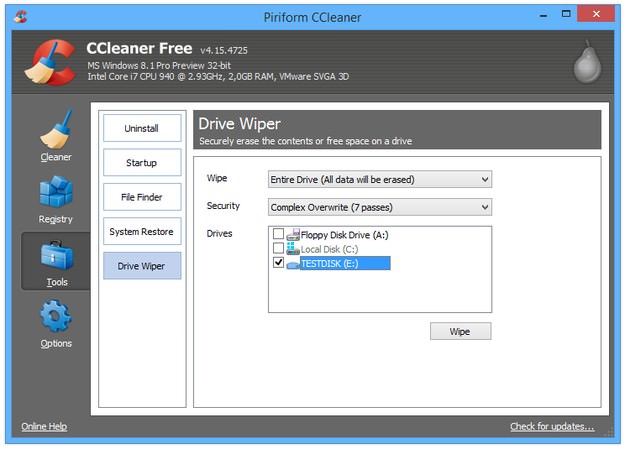Click the Wipe button
This screenshot has height=449, width=625.
(460, 332)
